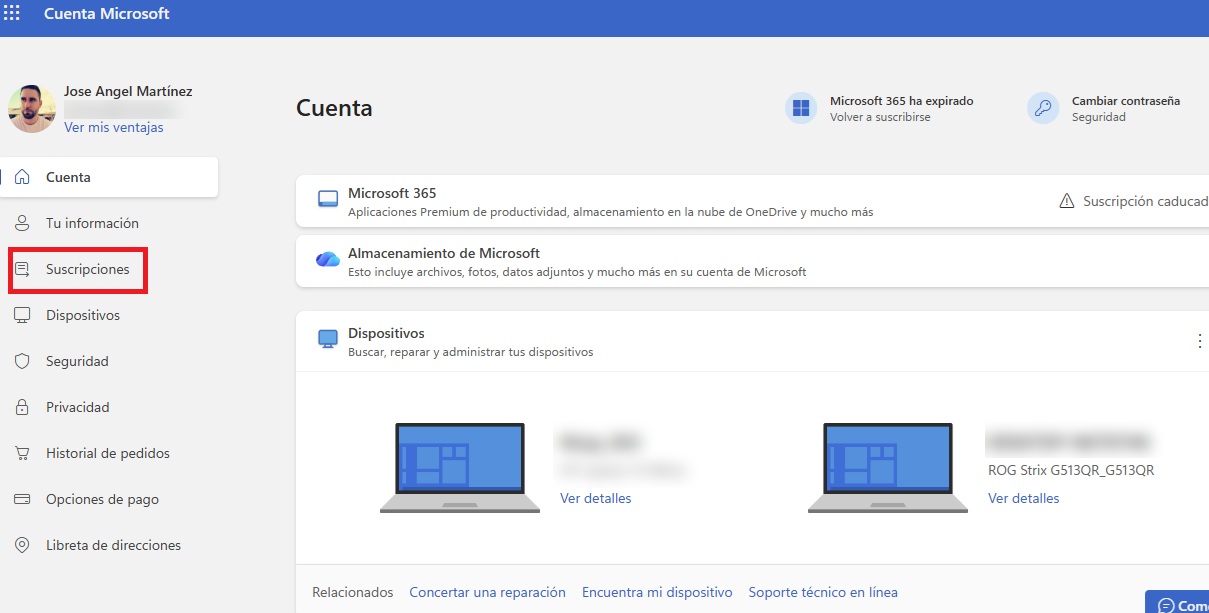Click the Concertar una reparación link
This screenshot has width=1209, height=613.
(x=487, y=592)
